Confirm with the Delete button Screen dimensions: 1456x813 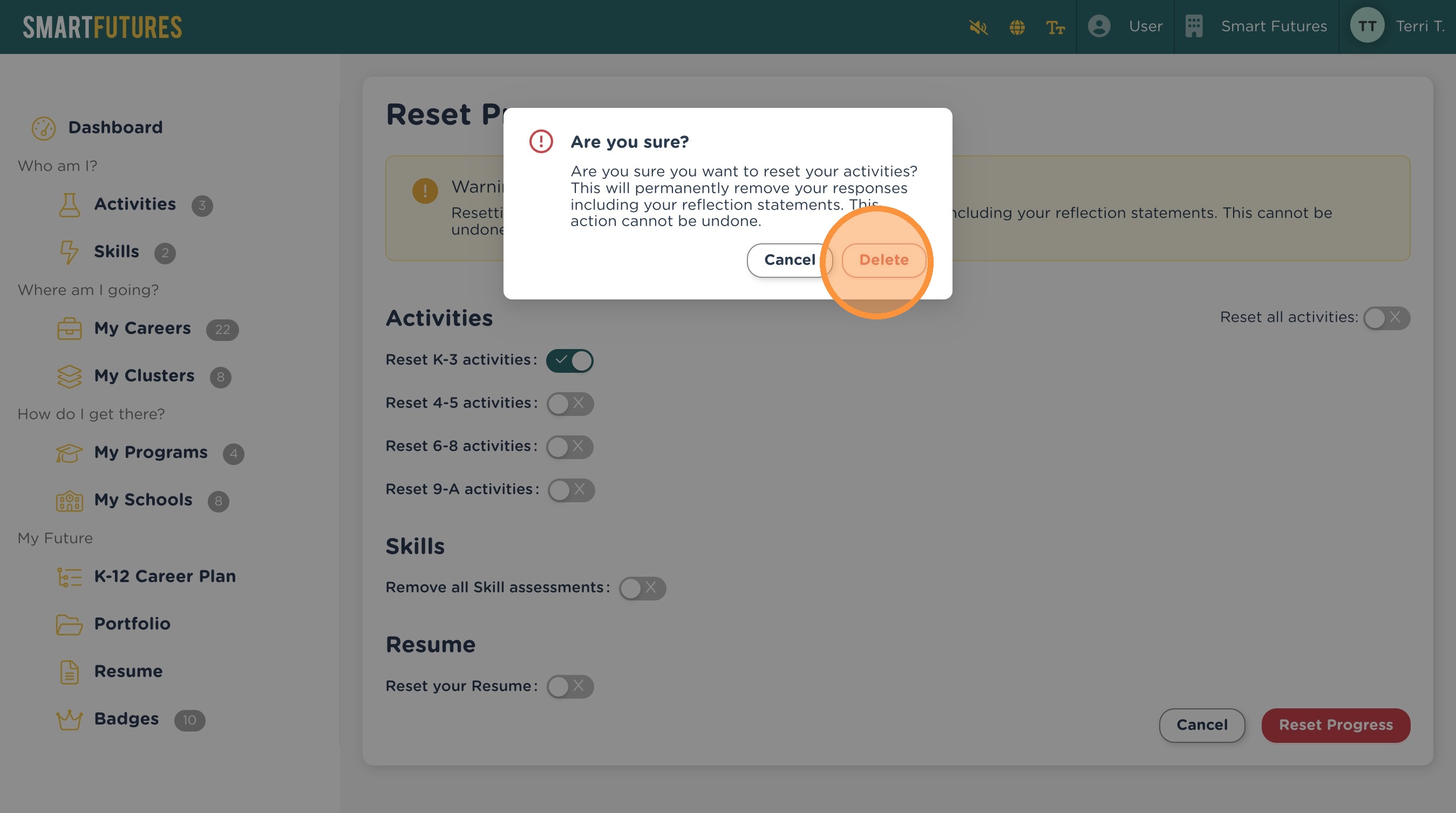pyautogui.click(x=883, y=260)
